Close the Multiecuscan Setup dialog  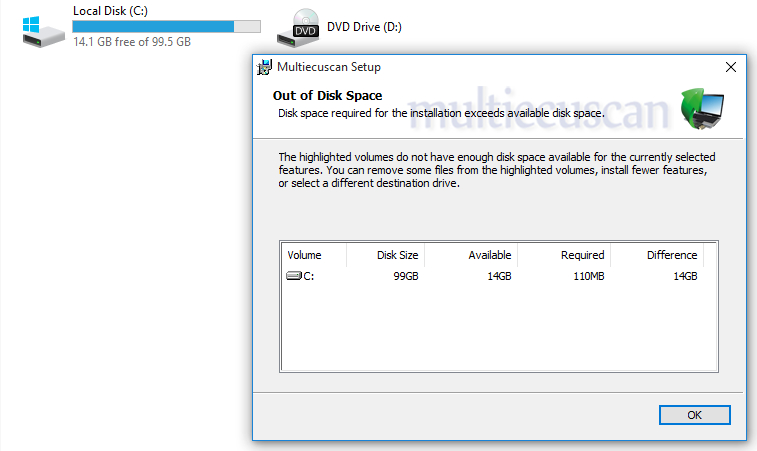coord(731,67)
